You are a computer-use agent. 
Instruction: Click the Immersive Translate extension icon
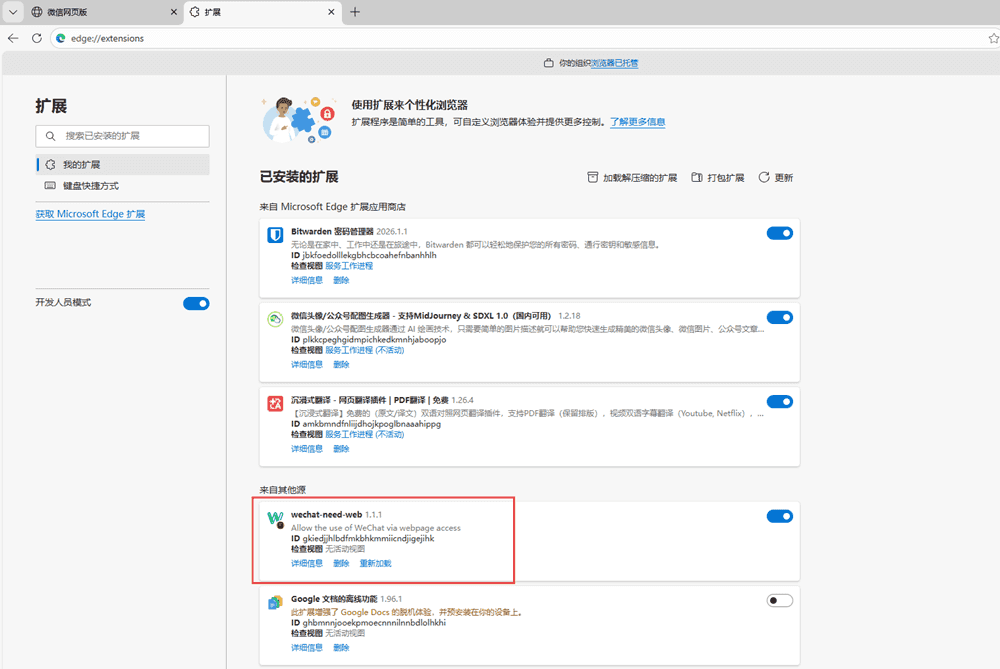[275, 403]
